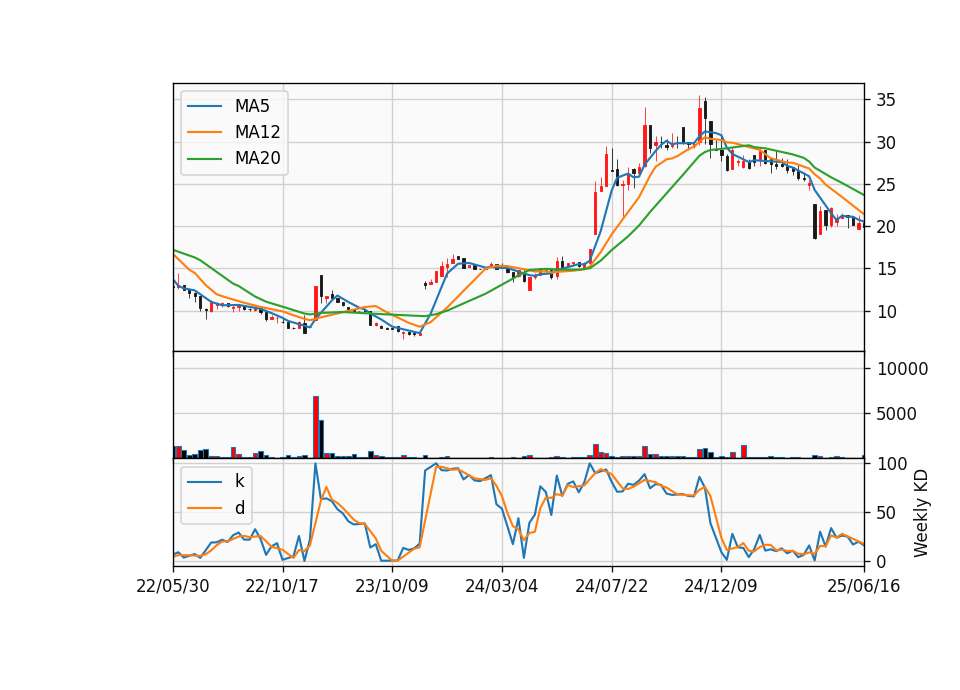Image resolution: width=960 pixels, height=690 pixels.
Task: Click the 22/10/17 date axis label
Action: [x=282, y=586]
